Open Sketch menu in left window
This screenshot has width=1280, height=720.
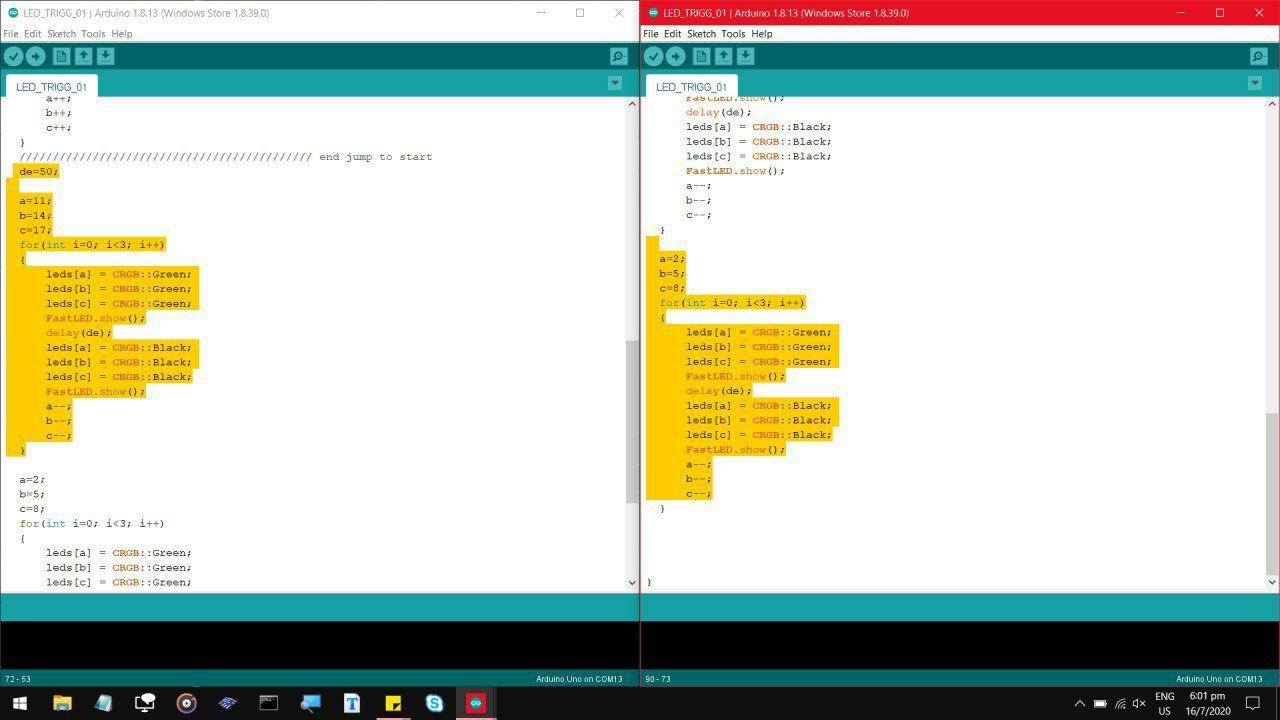[x=61, y=34]
